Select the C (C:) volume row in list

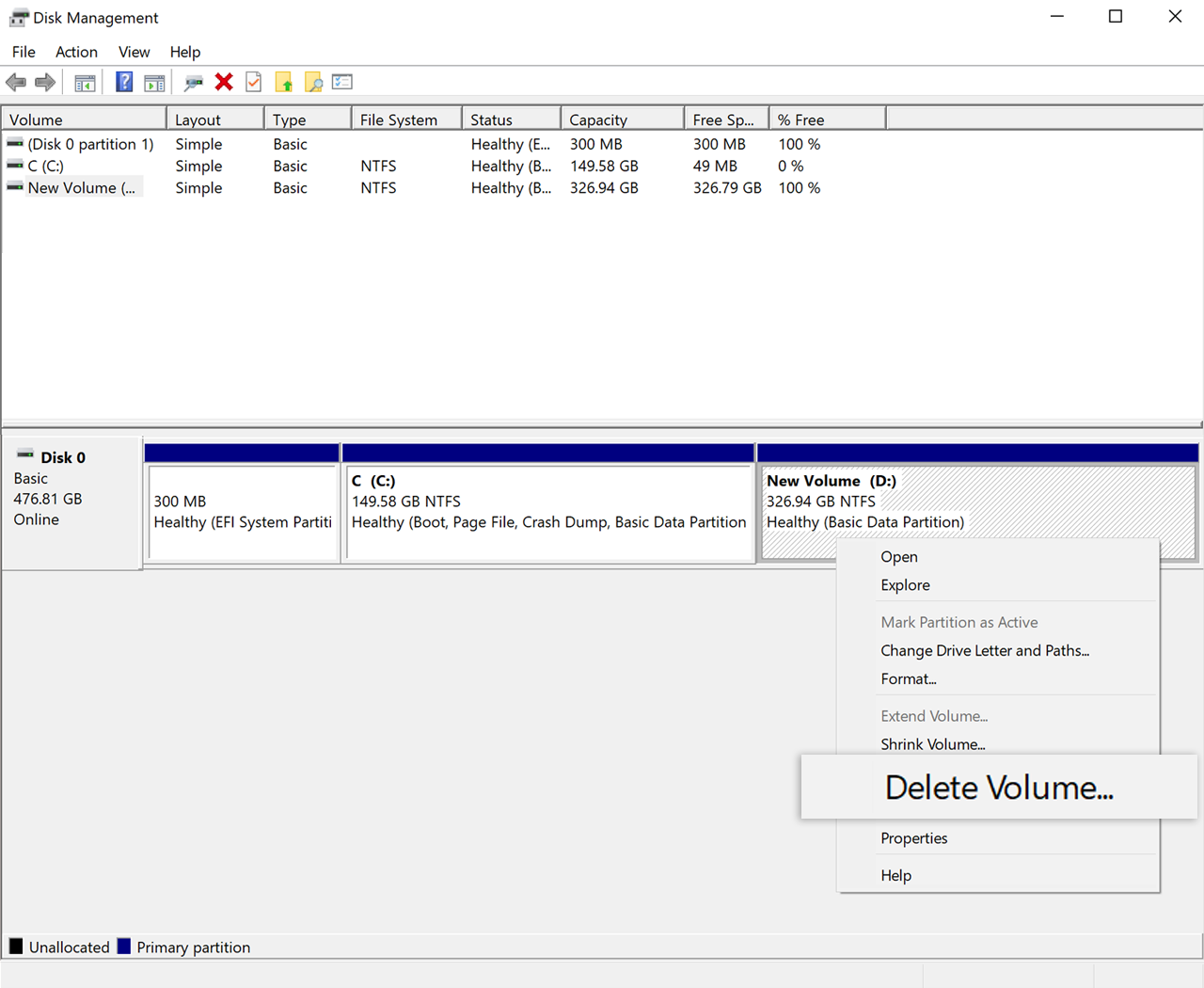click(46, 166)
